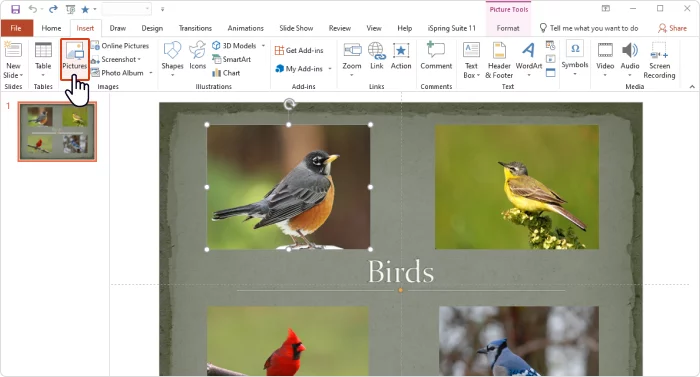Select the red cardinal picture
The image size is (700, 377).
click(x=288, y=340)
